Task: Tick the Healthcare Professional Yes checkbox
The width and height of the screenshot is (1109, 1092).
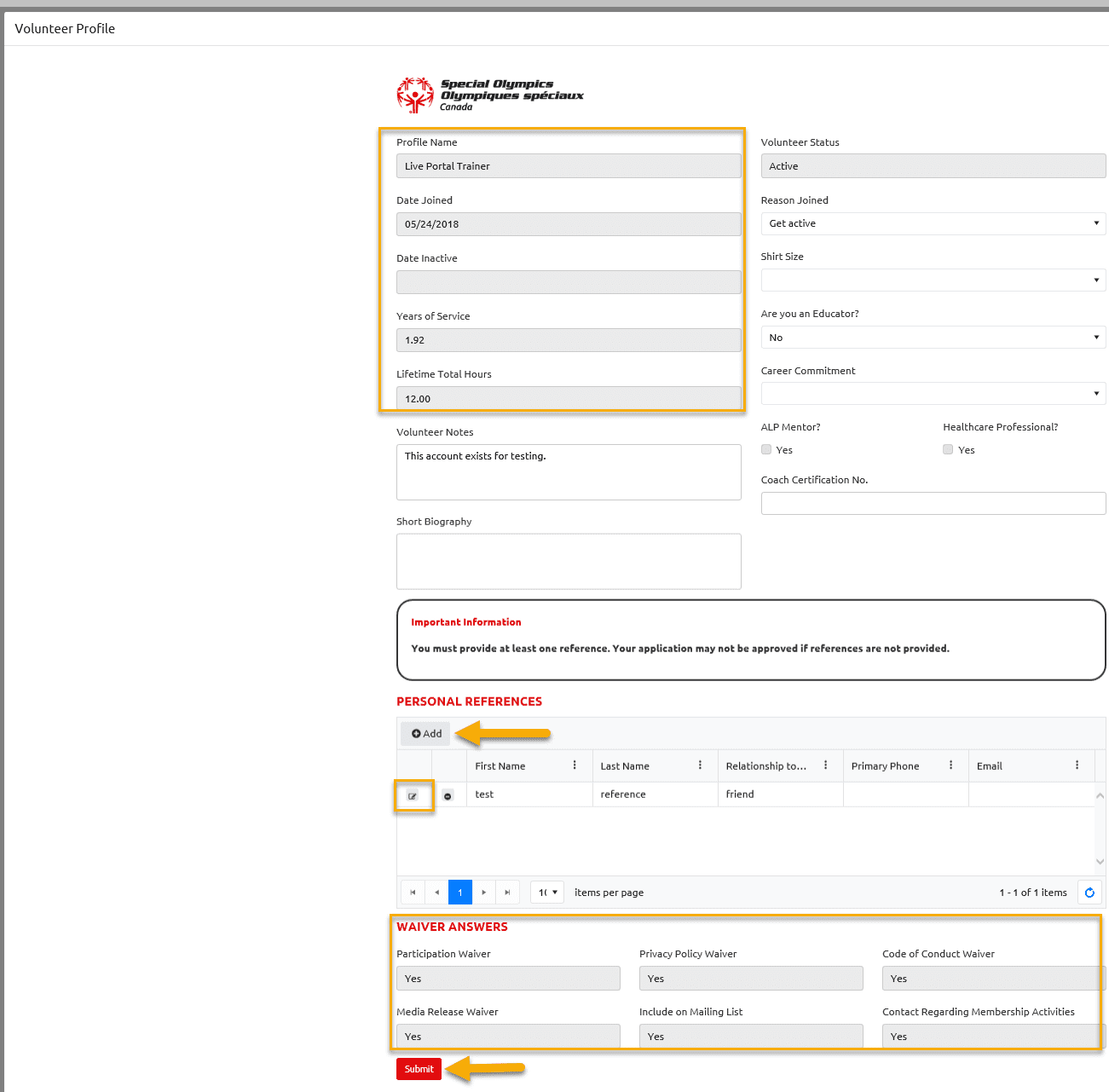Action: pos(948,449)
